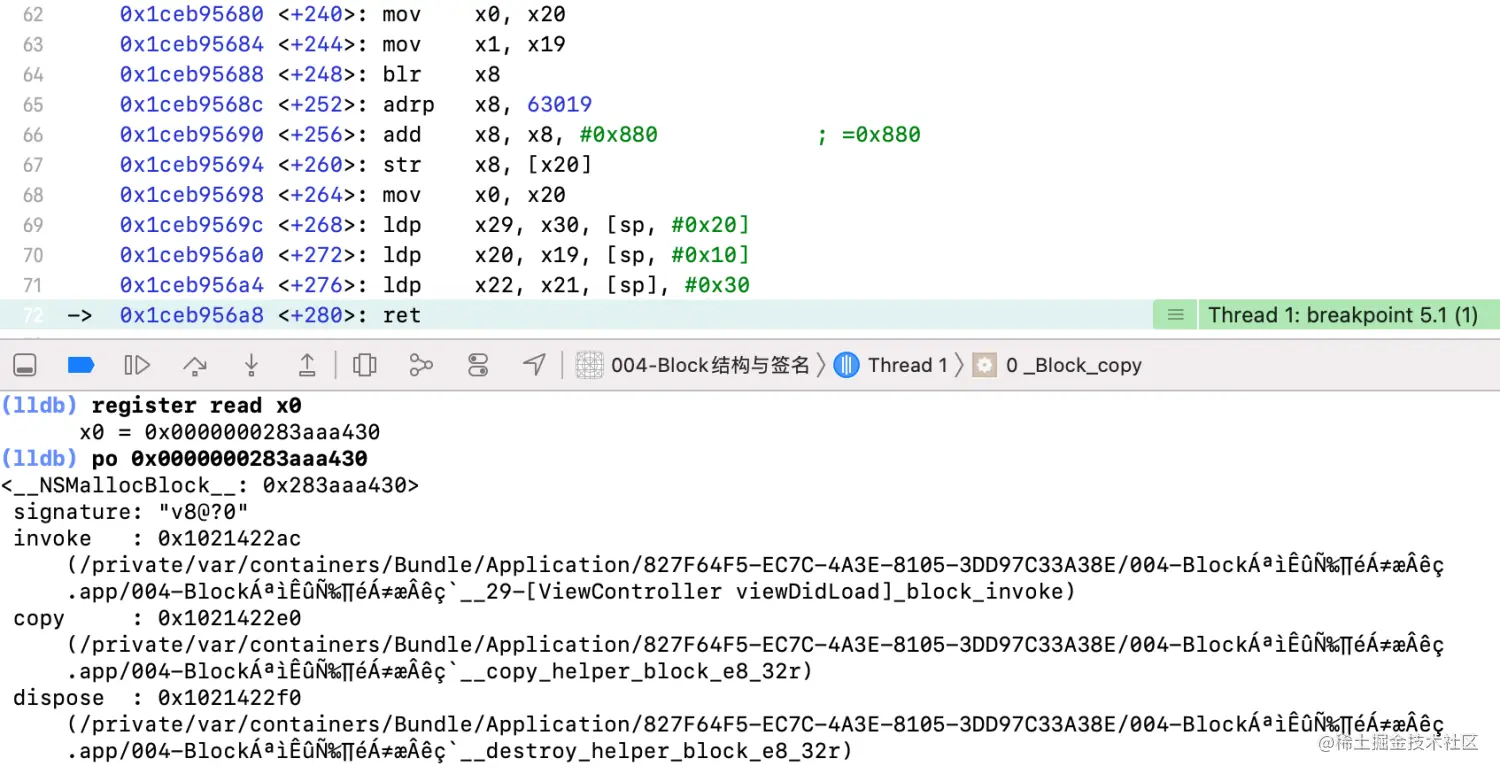Viewport: 1500px width, 774px height.
Task: Open Debug View Hierarchy
Action: [365, 365]
